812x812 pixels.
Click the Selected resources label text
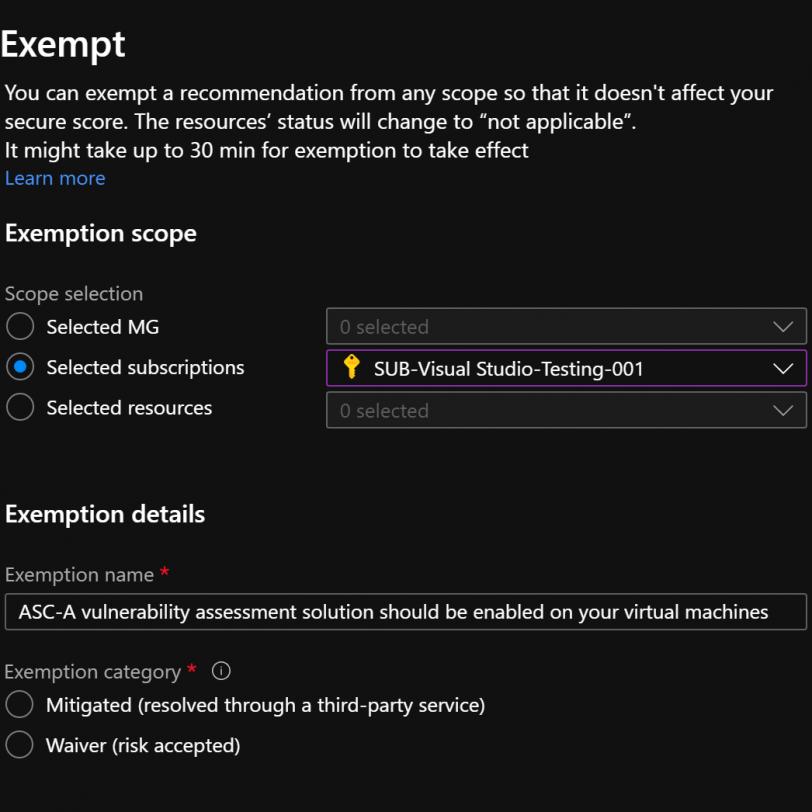129,408
